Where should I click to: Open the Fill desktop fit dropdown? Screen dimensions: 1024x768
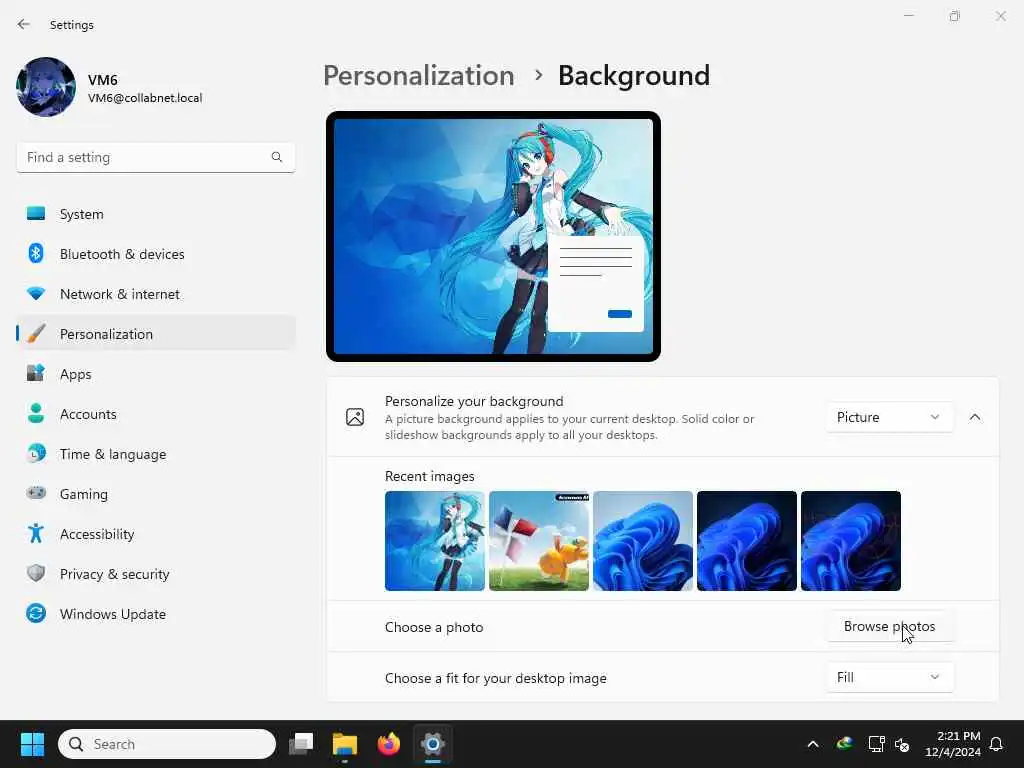889,677
